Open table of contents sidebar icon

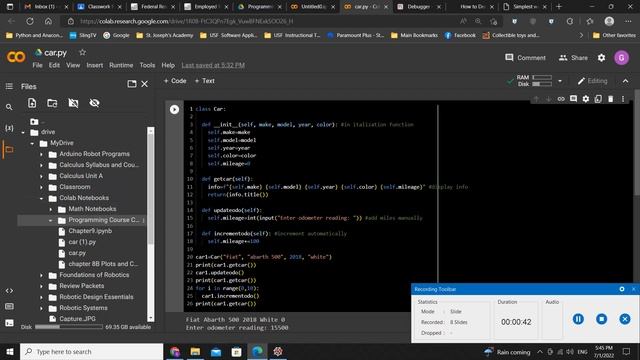9,86
